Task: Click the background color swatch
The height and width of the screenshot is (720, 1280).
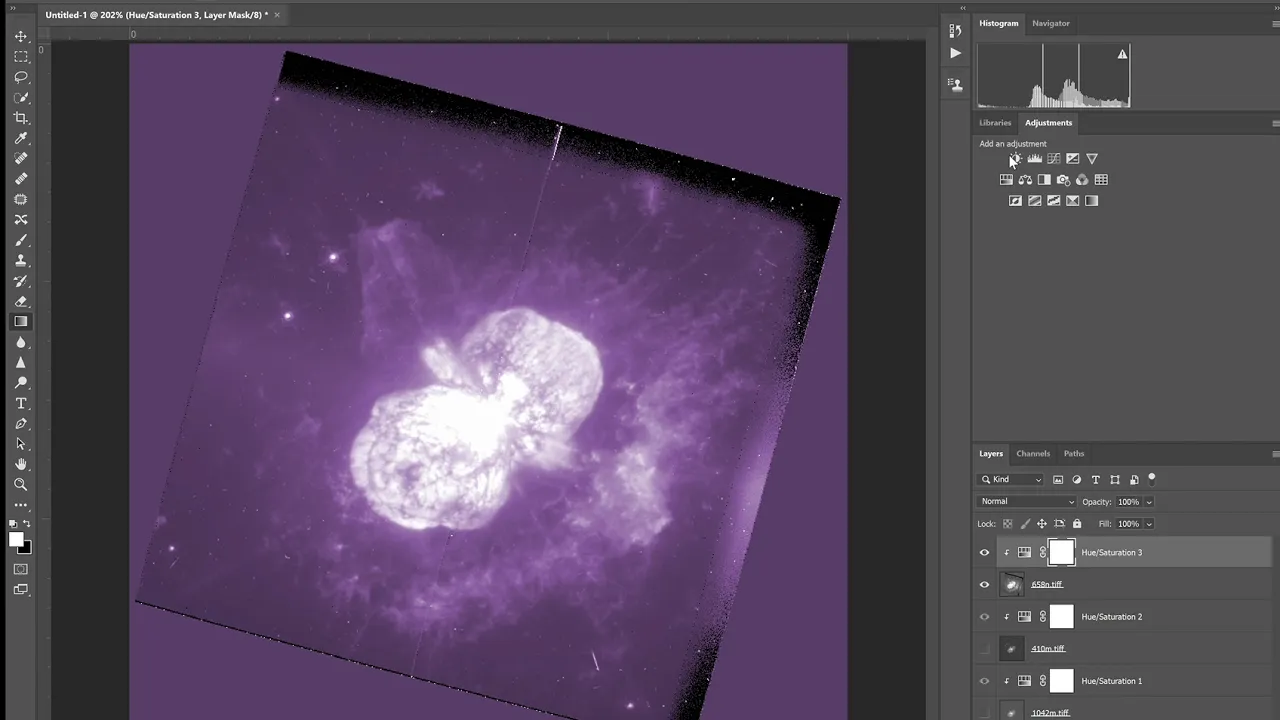Action: [x=25, y=548]
